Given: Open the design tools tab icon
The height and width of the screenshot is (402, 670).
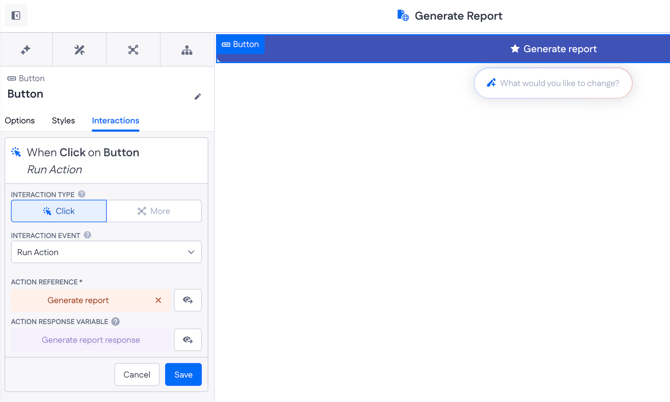Looking at the screenshot, I should (x=79, y=50).
